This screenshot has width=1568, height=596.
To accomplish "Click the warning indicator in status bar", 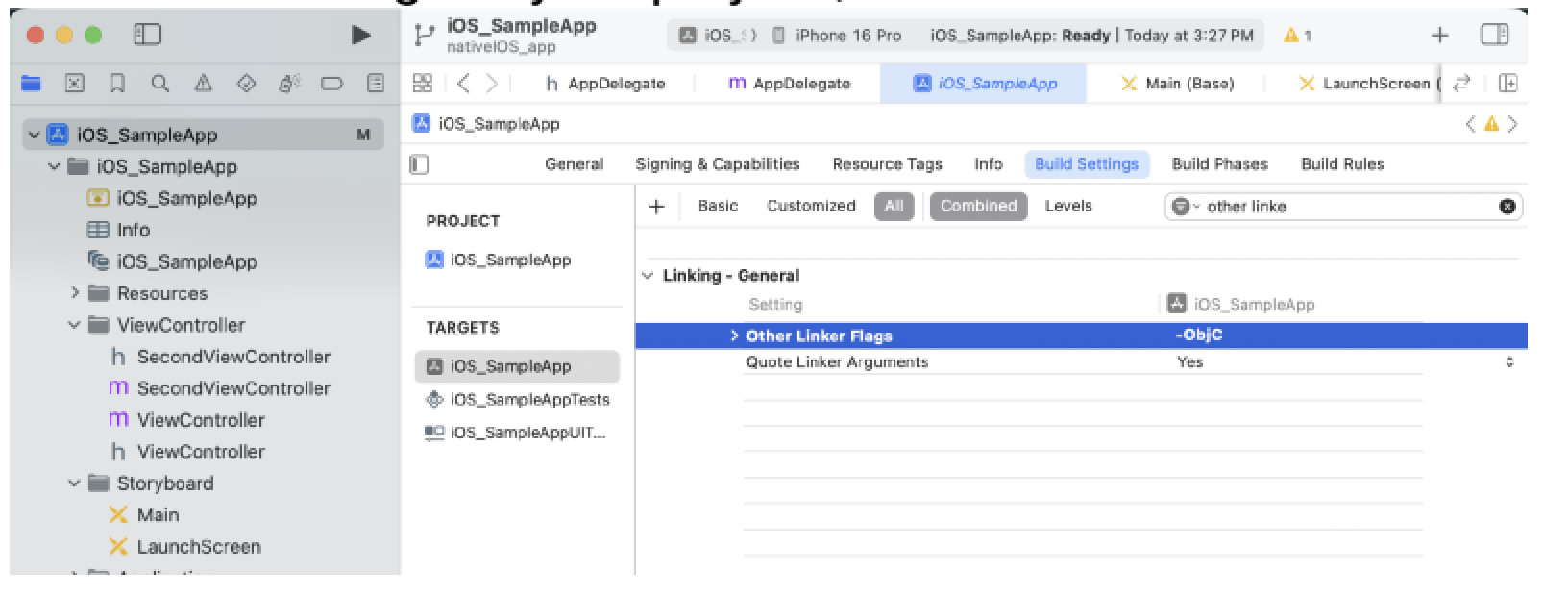I will click(x=1297, y=36).
